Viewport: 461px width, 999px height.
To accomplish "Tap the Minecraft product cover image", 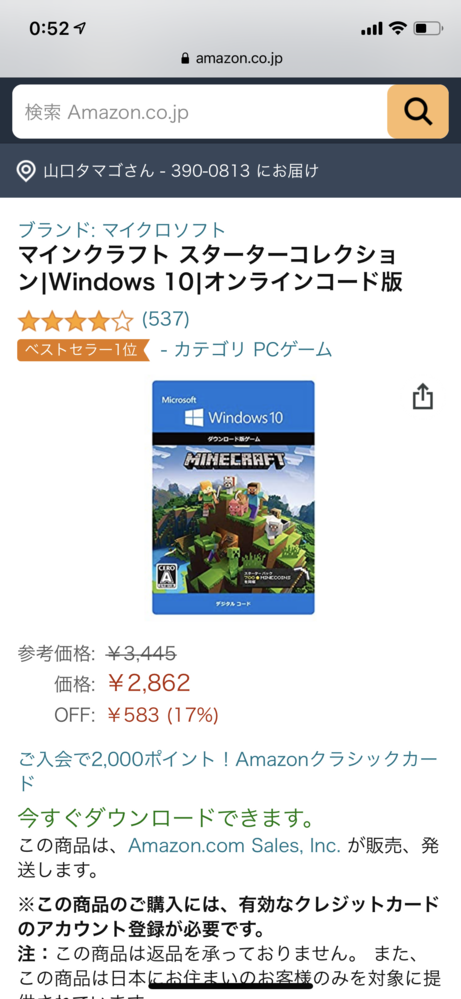I will [x=233, y=498].
